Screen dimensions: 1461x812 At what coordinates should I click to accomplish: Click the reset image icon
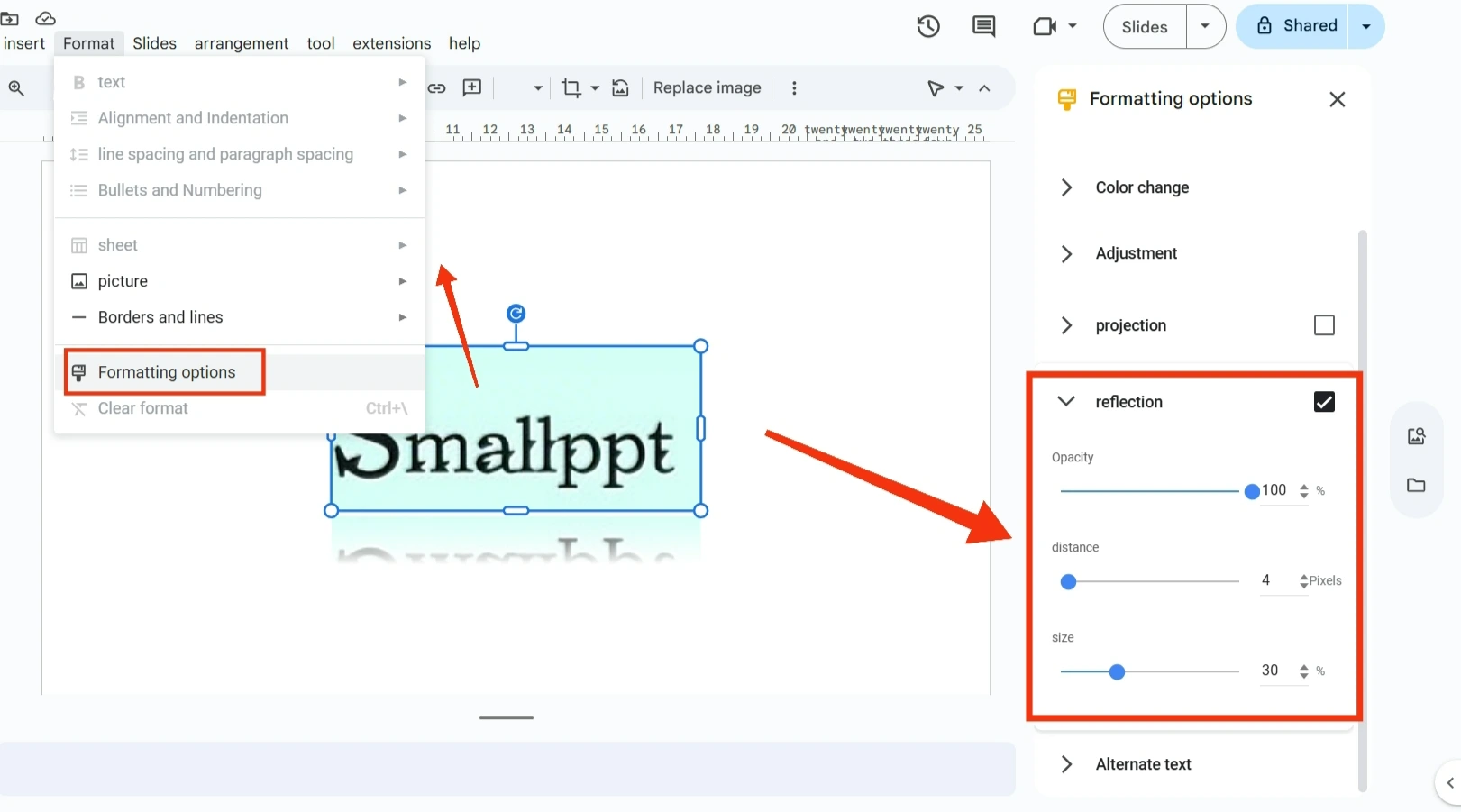(x=620, y=88)
